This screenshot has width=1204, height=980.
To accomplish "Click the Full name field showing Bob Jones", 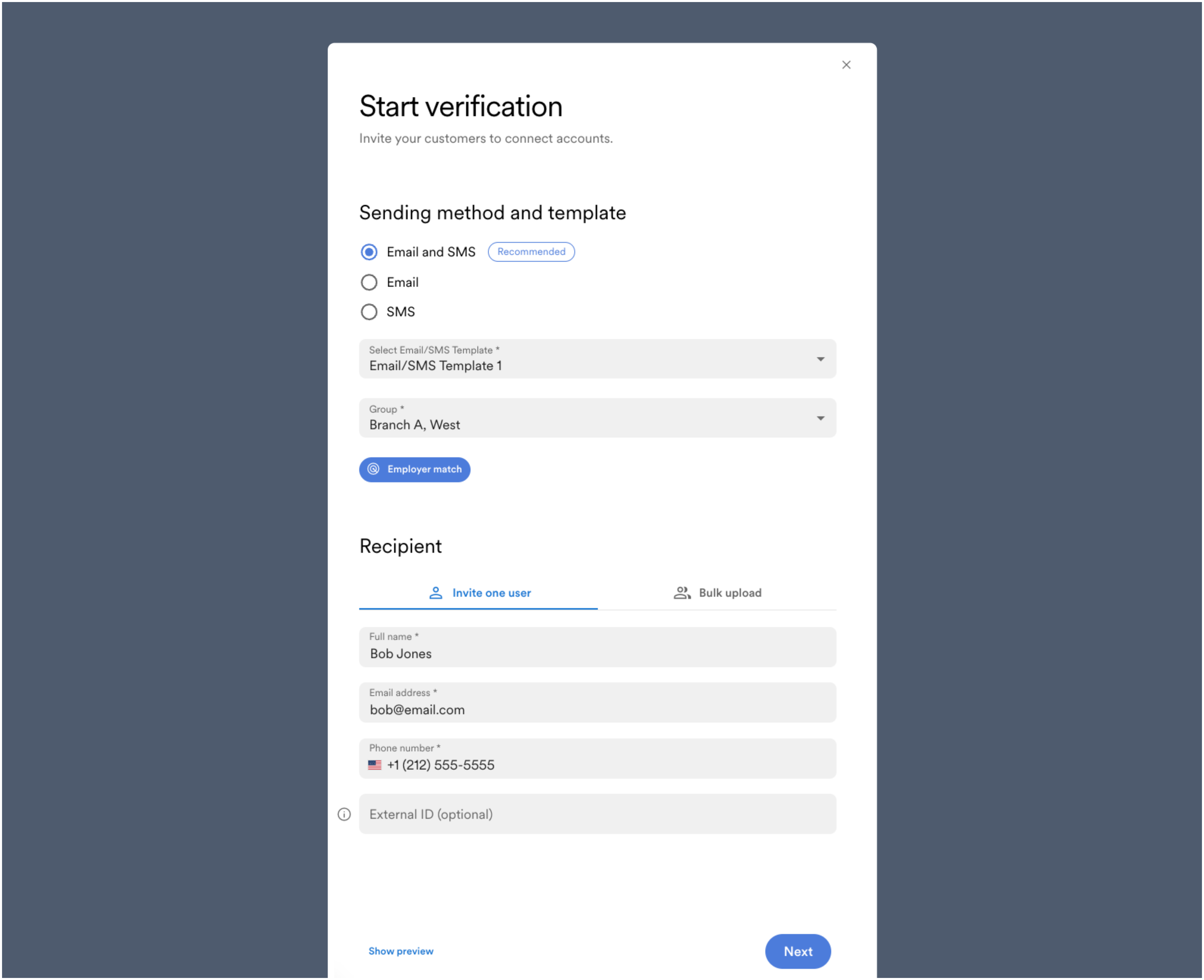I will click(x=597, y=647).
